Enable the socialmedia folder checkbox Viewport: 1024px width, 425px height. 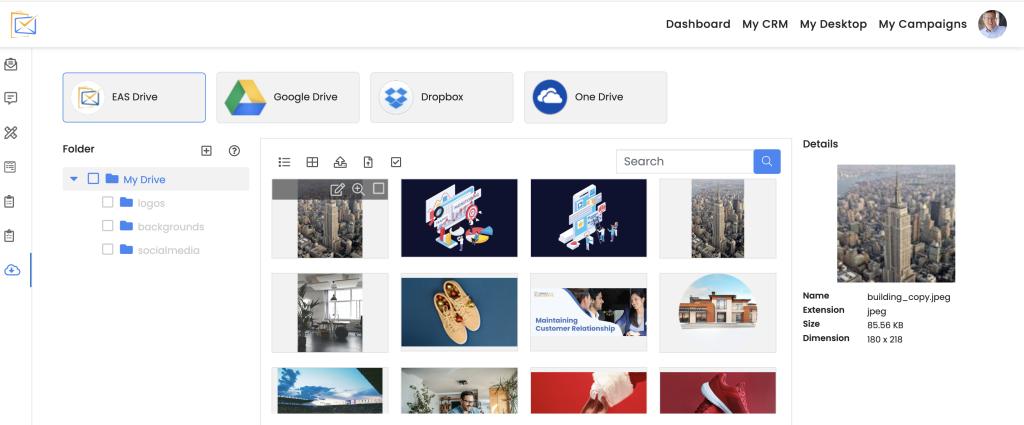click(108, 249)
